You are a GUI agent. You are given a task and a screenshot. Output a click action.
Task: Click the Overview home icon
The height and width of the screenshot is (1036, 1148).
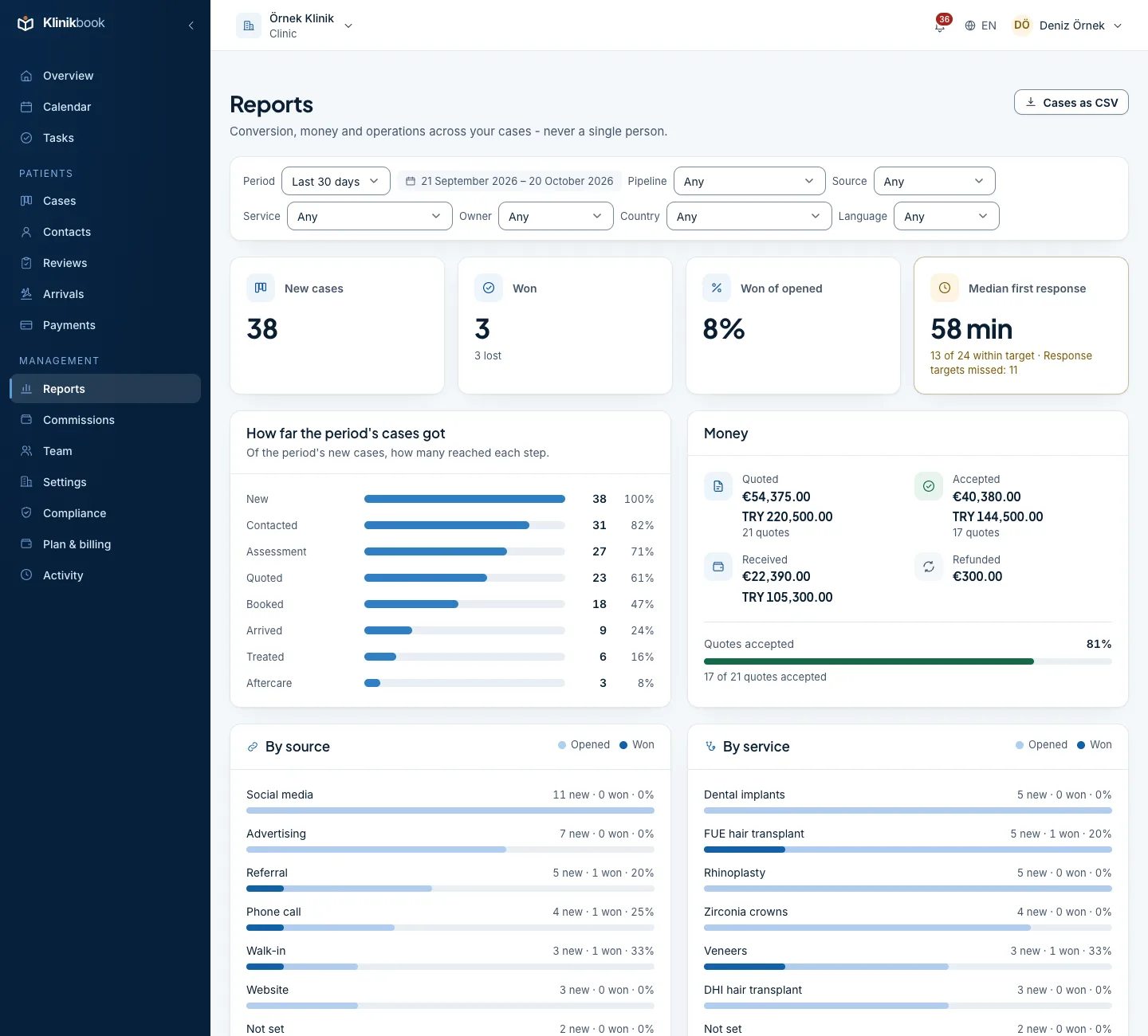click(26, 76)
